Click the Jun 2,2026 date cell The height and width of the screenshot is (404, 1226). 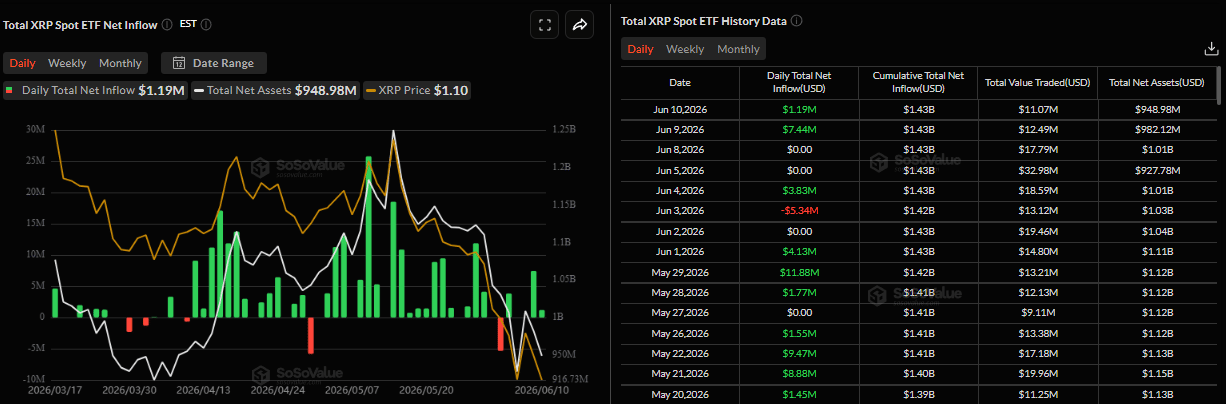pos(680,230)
